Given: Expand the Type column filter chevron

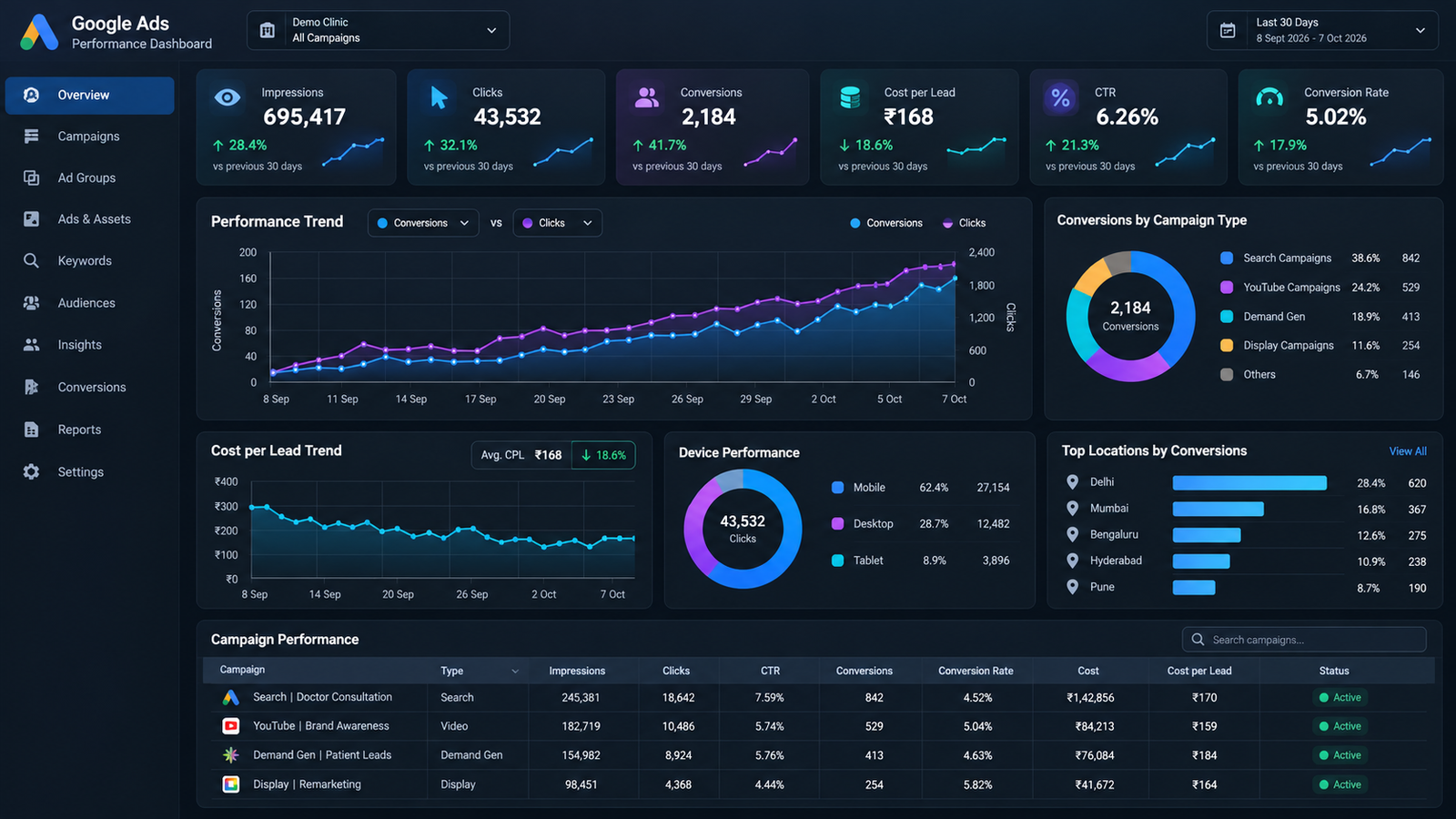Looking at the screenshot, I should pos(515,672).
